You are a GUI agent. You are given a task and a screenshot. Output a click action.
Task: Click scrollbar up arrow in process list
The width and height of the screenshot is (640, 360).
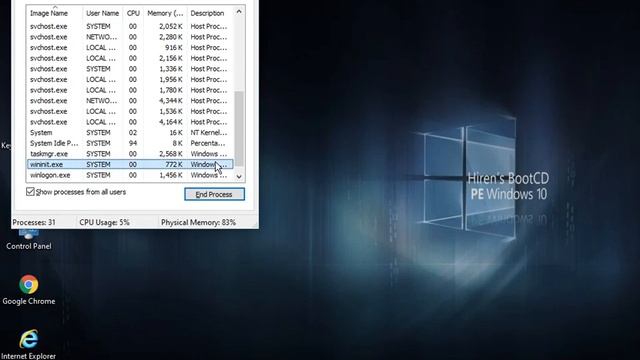pyautogui.click(x=239, y=12)
